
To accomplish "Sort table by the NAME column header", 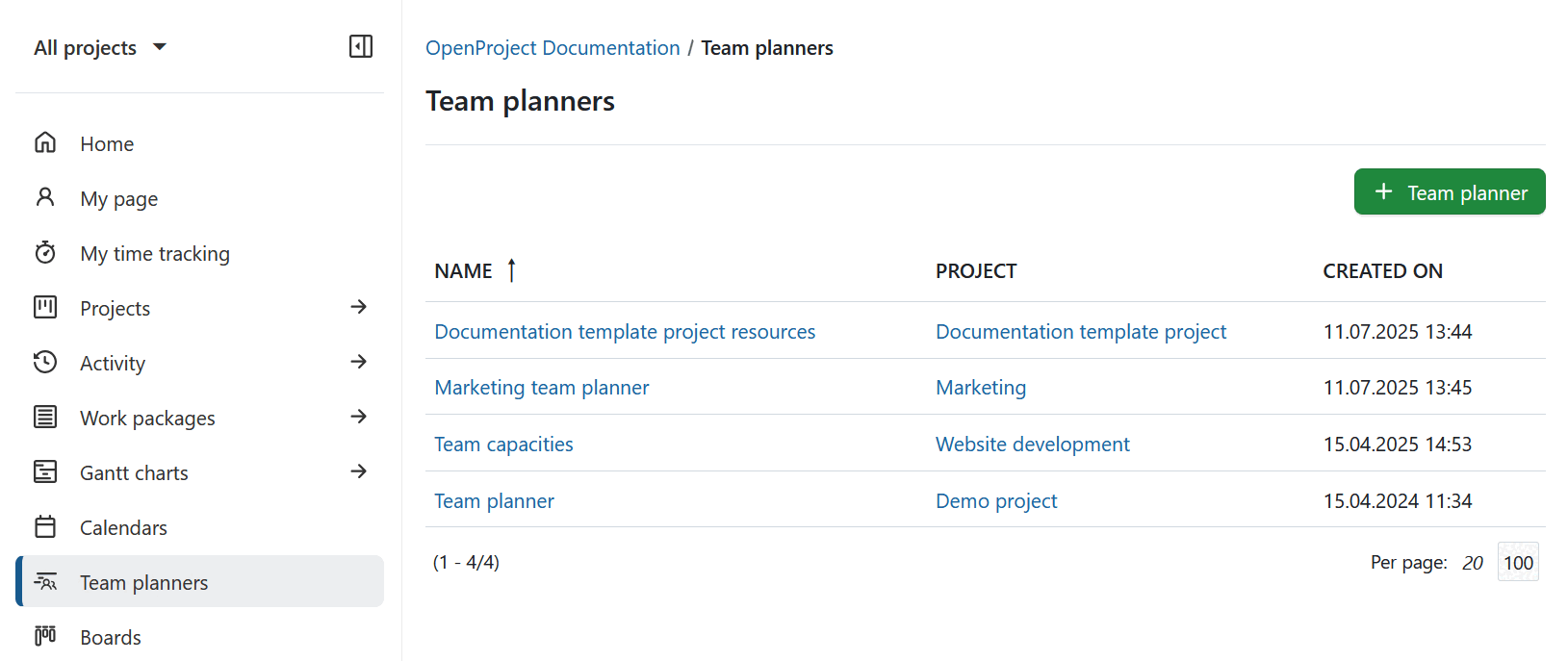I will (x=463, y=271).
